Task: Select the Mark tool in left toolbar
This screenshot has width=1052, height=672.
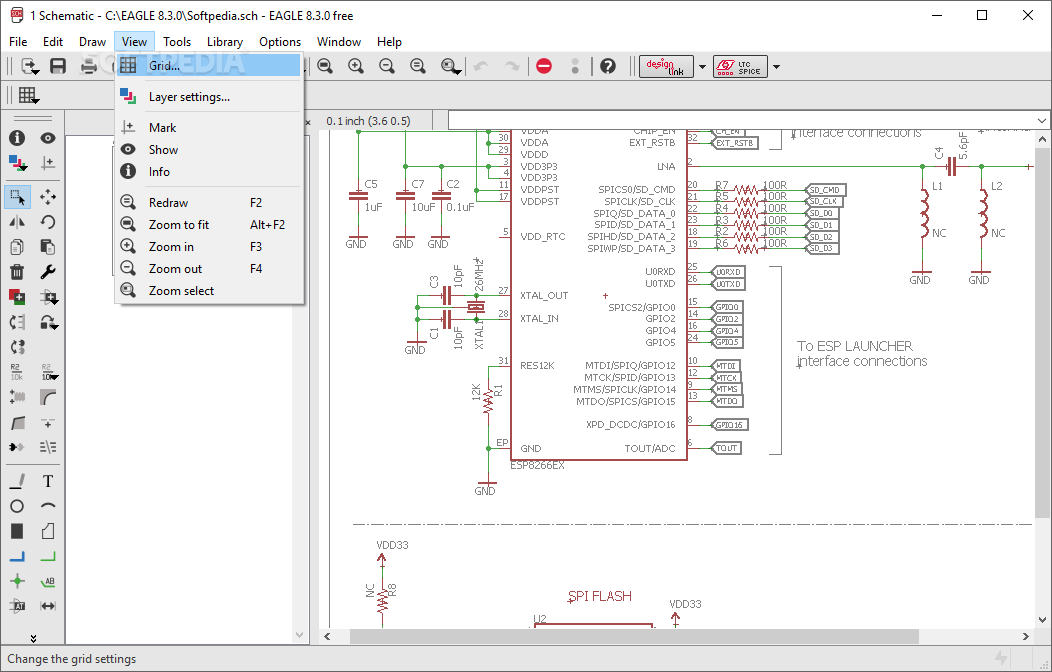Action: (x=48, y=163)
